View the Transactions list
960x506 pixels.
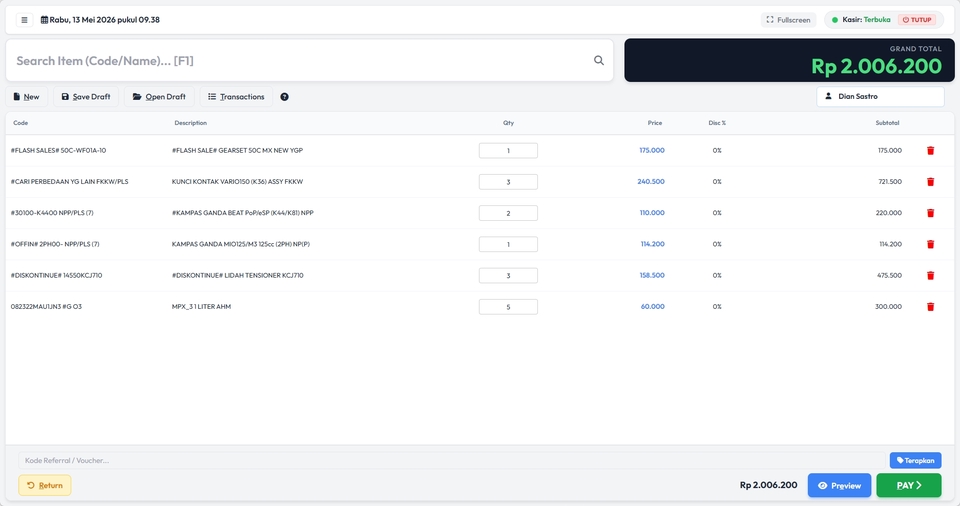(x=236, y=97)
